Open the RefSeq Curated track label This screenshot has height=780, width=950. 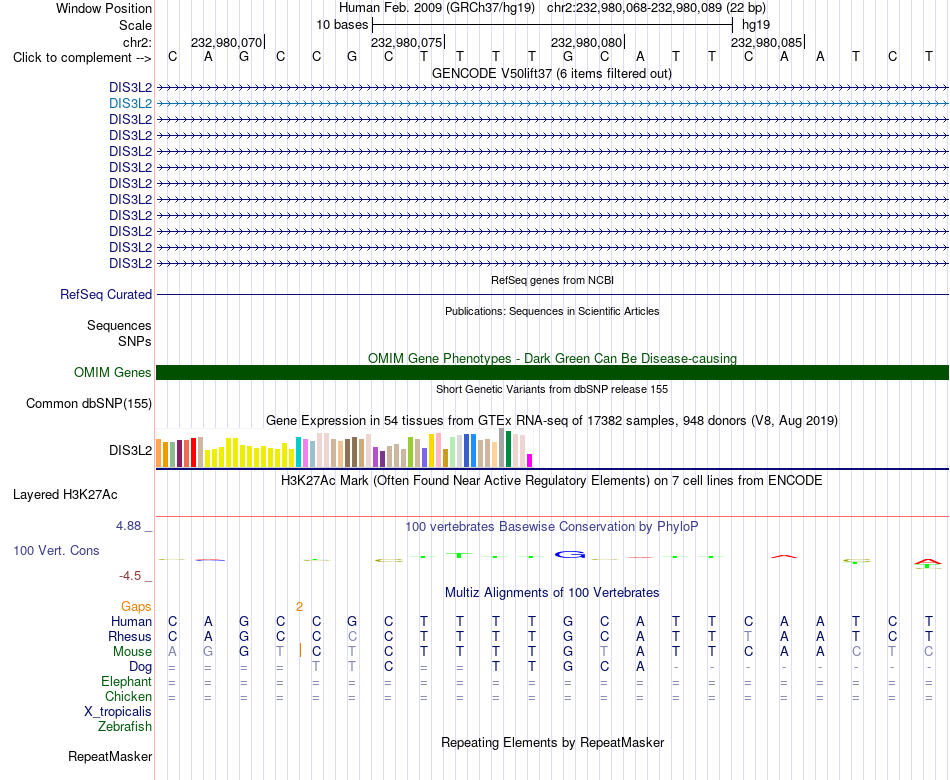[106, 294]
